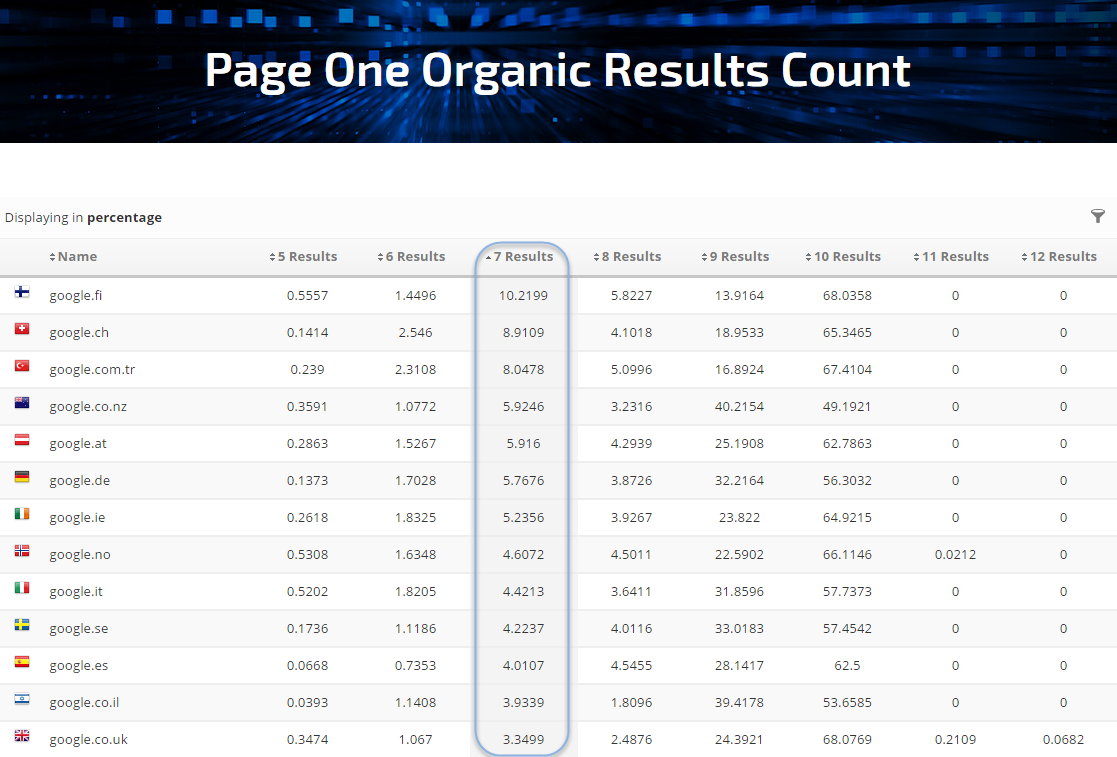This screenshot has width=1117, height=757.
Task: Click the 62.5 value for google.es
Action: [847, 666]
